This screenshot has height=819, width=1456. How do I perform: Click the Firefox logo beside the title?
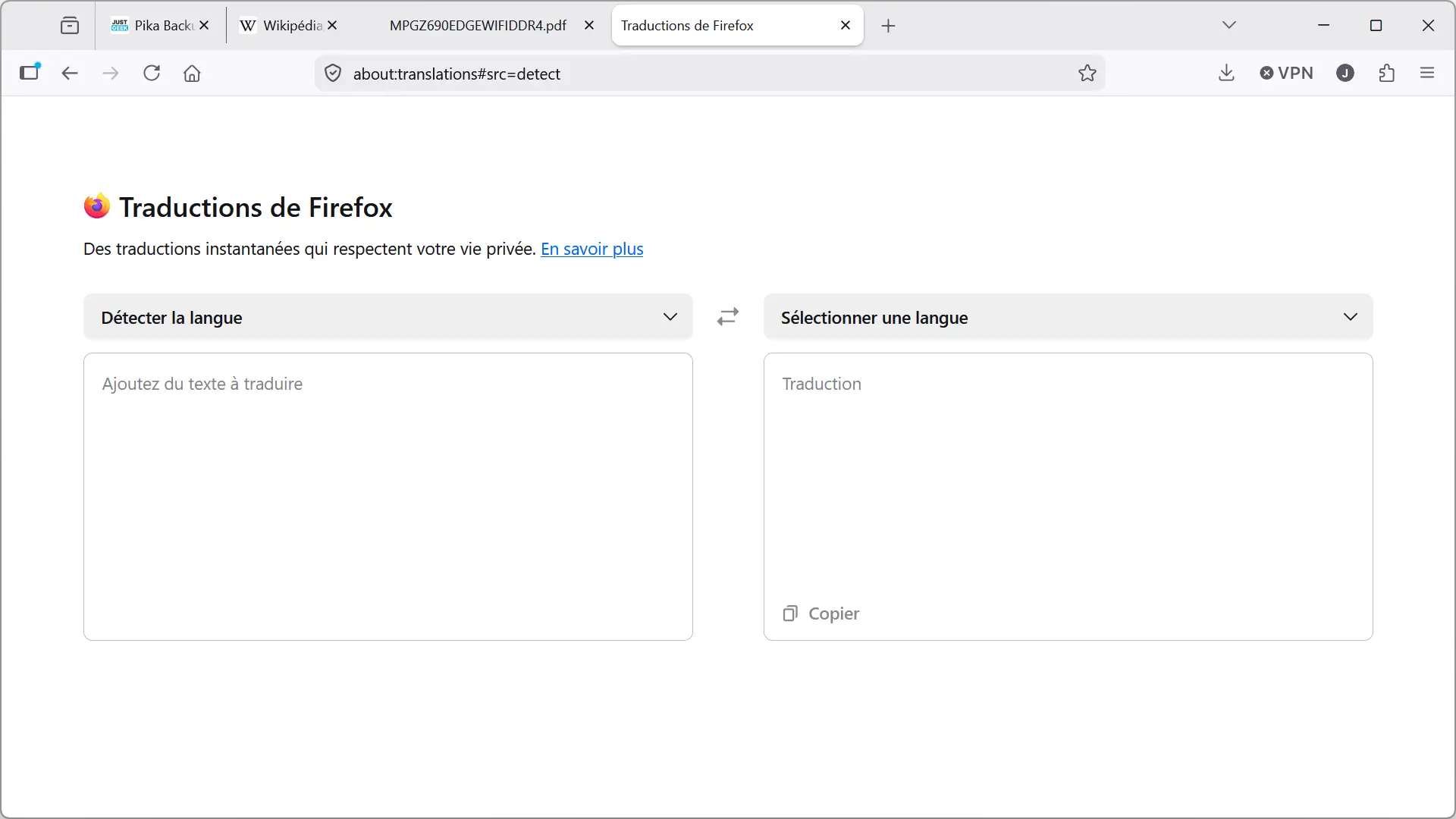tap(97, 206)
